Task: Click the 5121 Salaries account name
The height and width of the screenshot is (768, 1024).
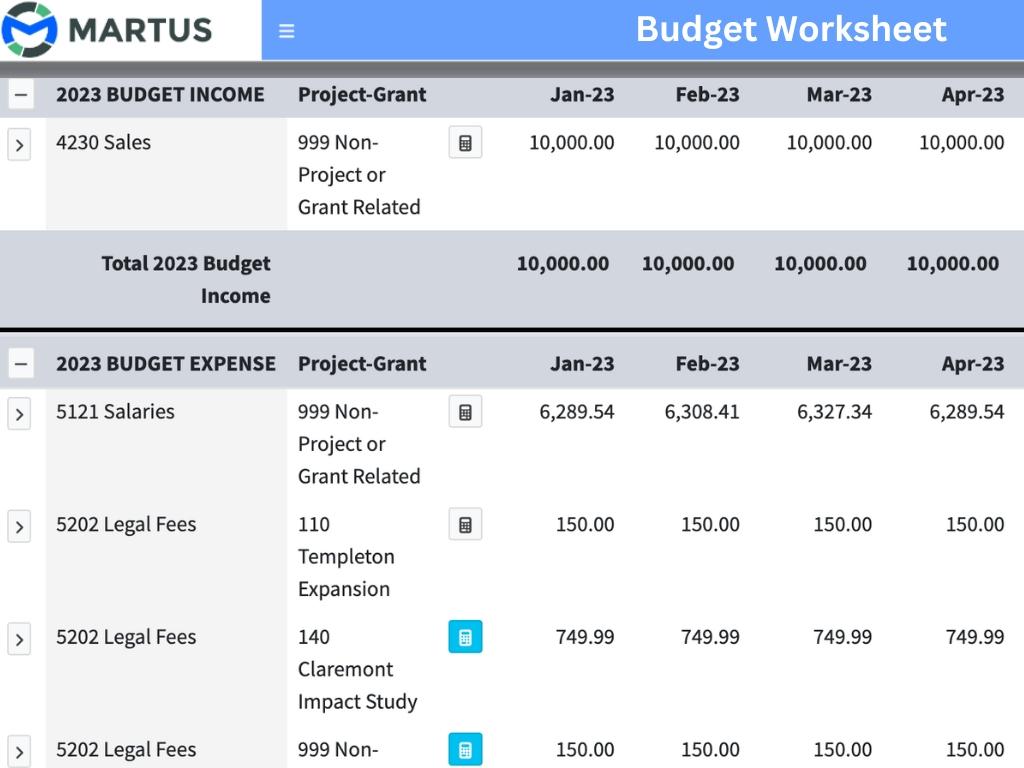Action: (115, 412)
